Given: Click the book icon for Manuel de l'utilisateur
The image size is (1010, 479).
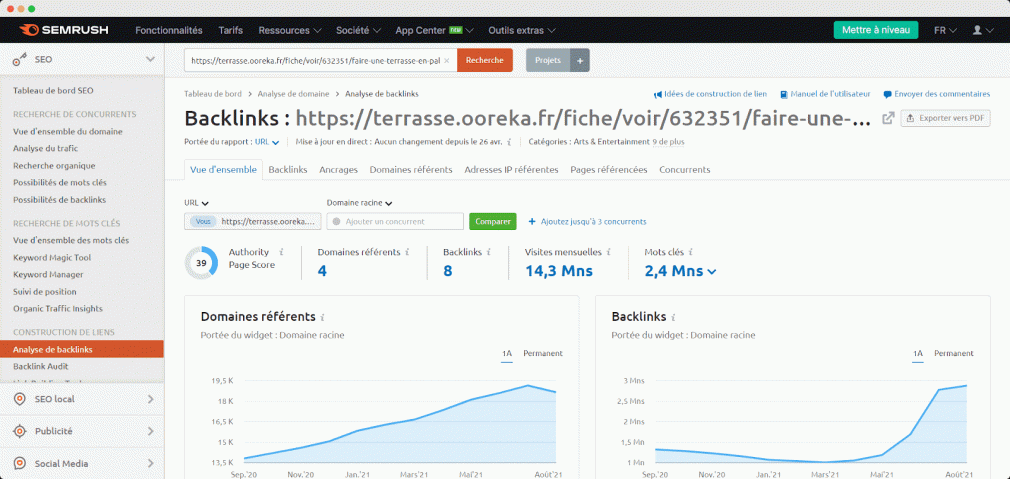Looking at the screenshot, I should click(783, 94).
